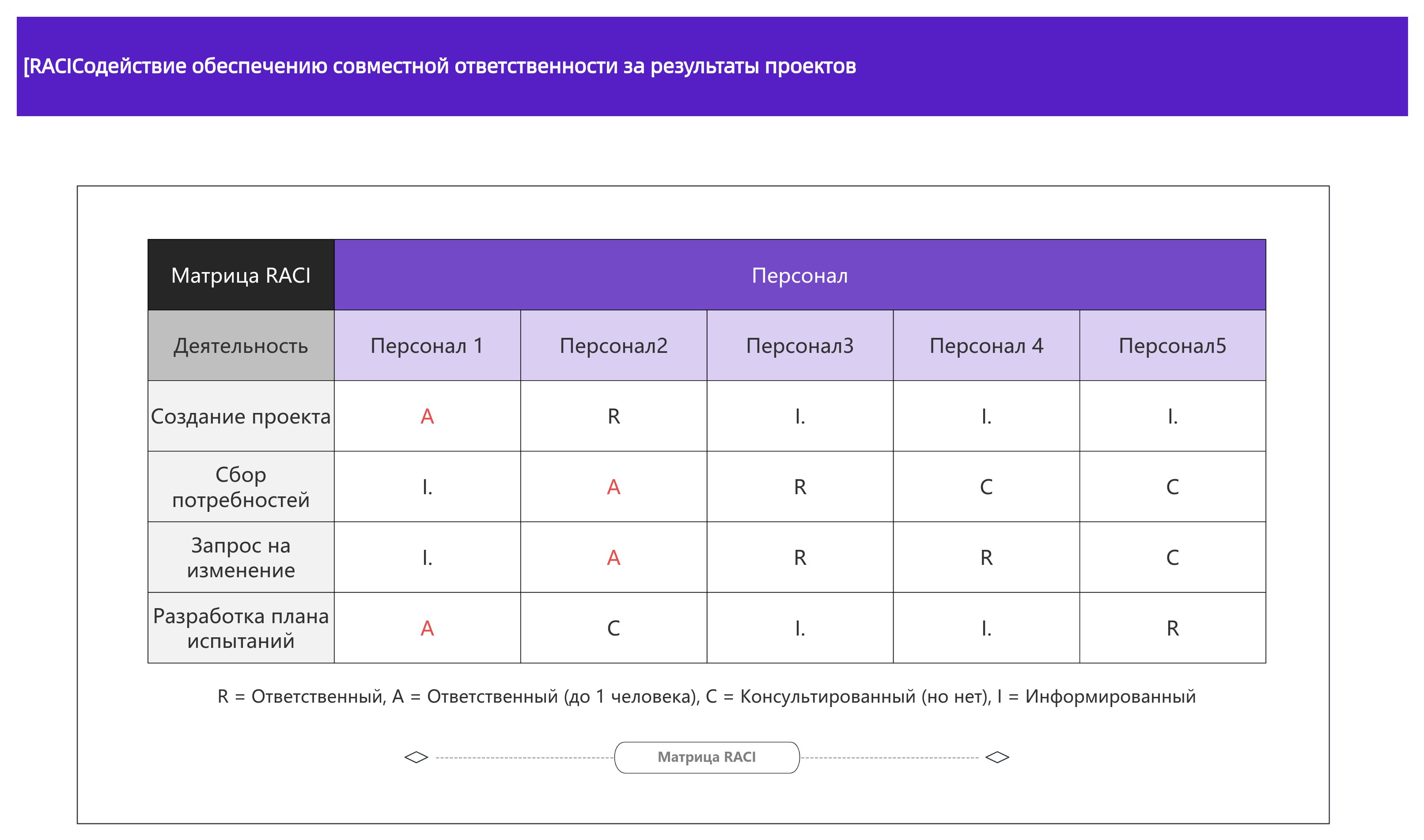Click I under Персонал3 in Создание проекта row
The height and width of the screenshot is (840, 1424).
[800, 416]
